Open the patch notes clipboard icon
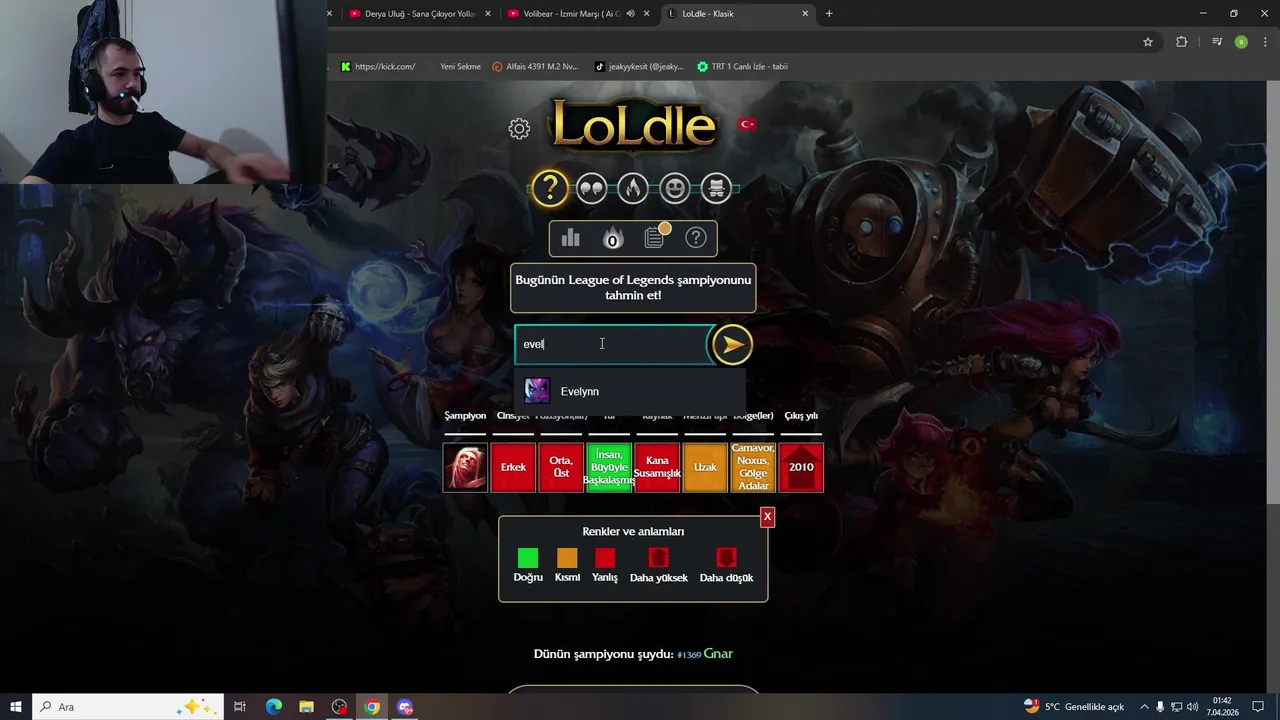This screenshot has width=1280, height=720. pyautogui.click(x=655, y=237)
